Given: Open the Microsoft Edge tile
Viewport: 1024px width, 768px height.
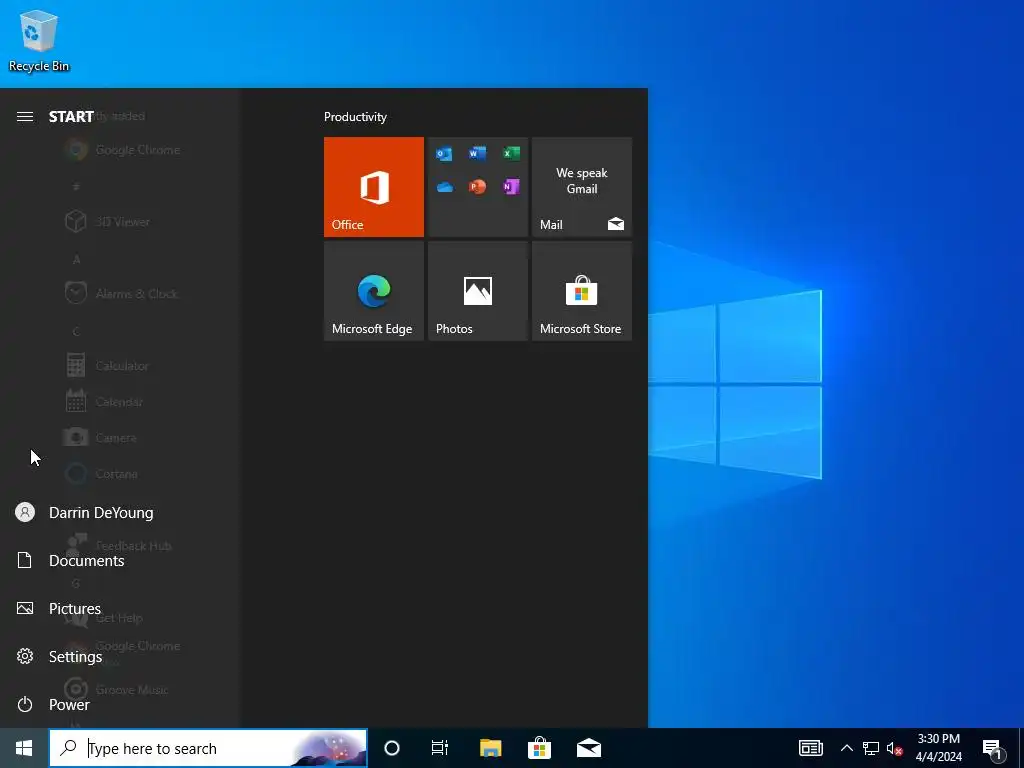Looking at the screenshot, I should [x=374, y=291].
